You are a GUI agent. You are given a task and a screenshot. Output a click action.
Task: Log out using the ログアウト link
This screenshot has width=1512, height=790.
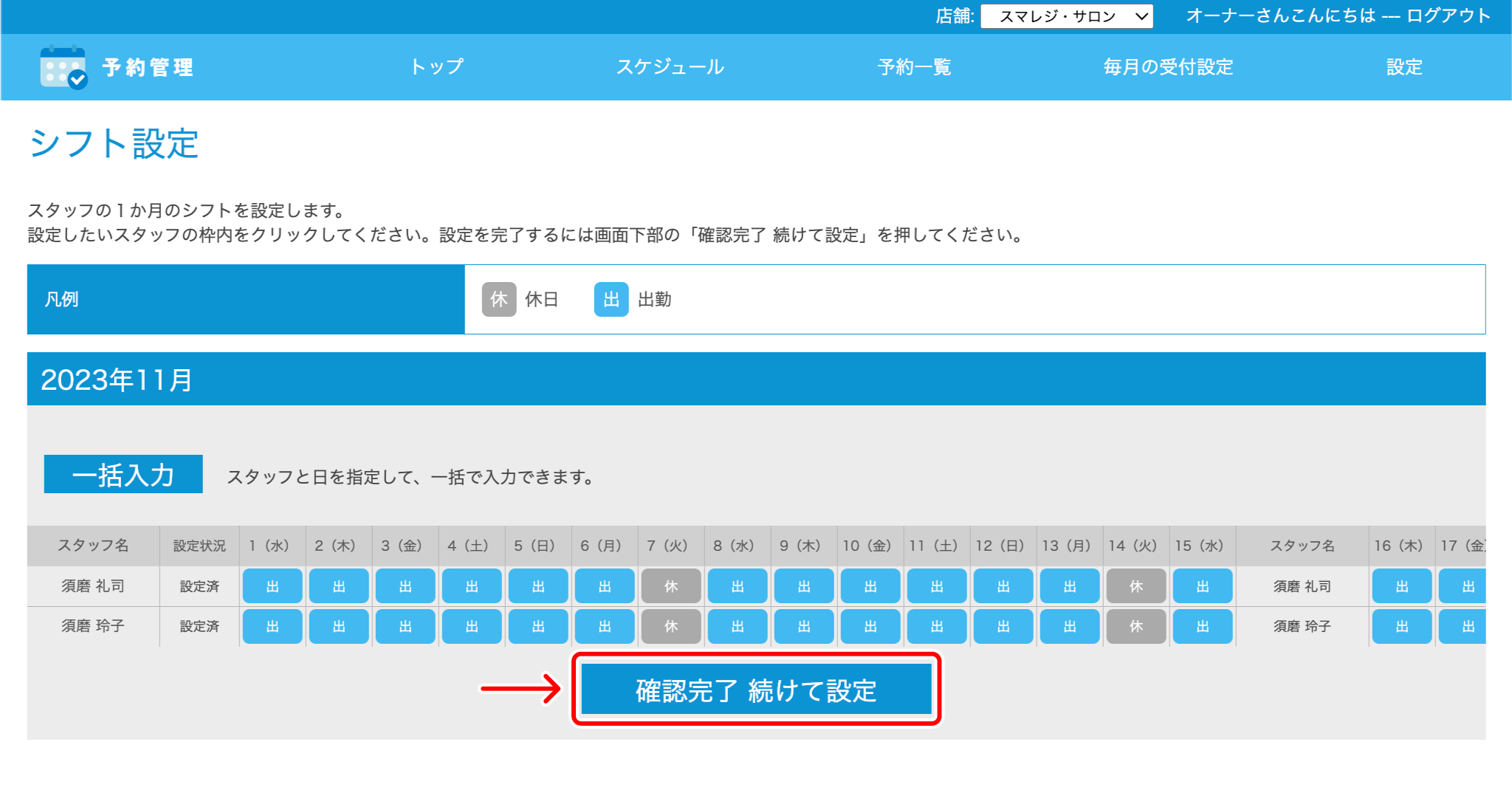tap(1448, 16)
